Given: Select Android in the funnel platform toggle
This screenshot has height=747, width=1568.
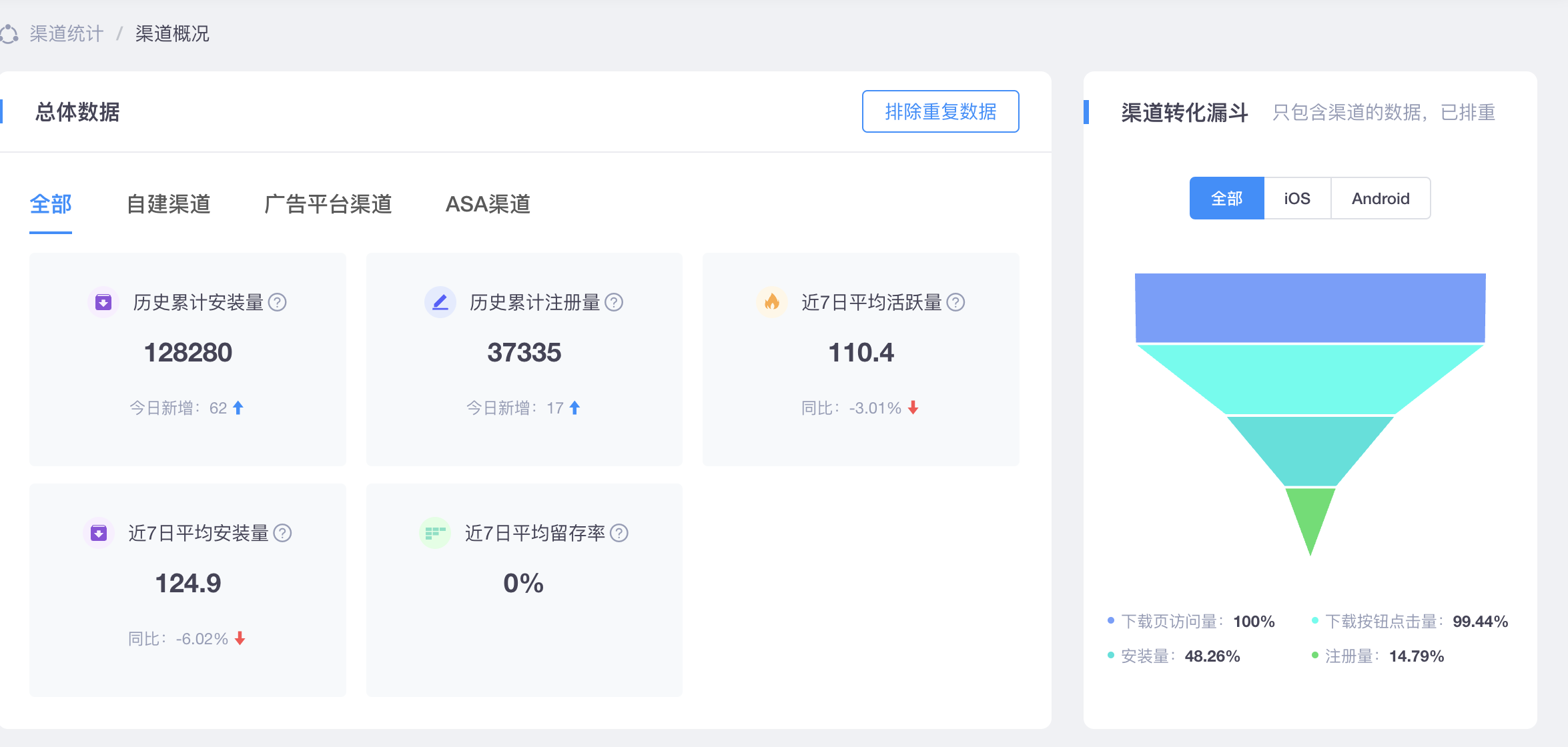Looking at the screenshot, I should (1381, 198).
